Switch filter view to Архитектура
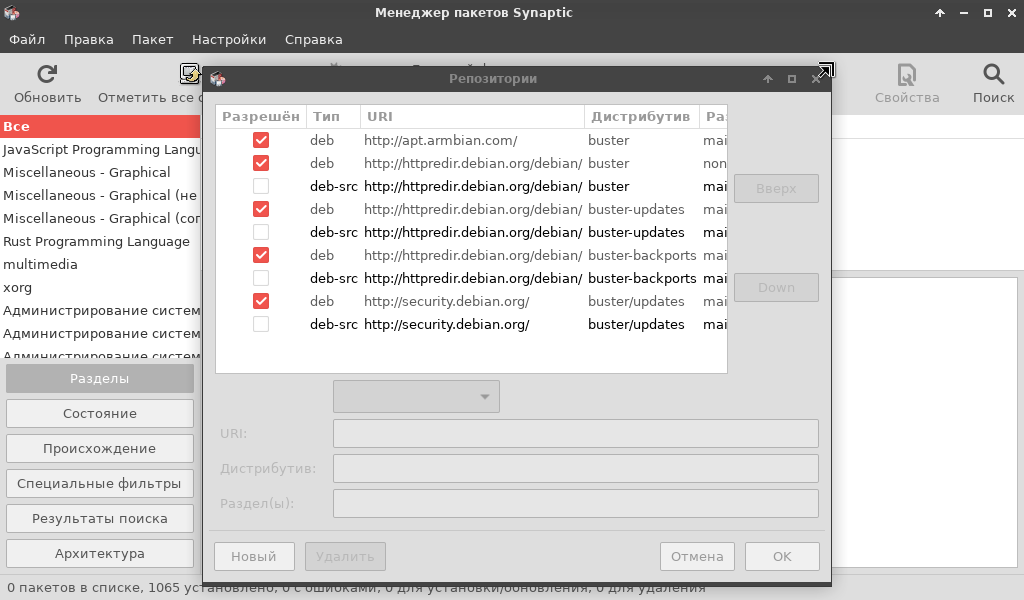 100,554
